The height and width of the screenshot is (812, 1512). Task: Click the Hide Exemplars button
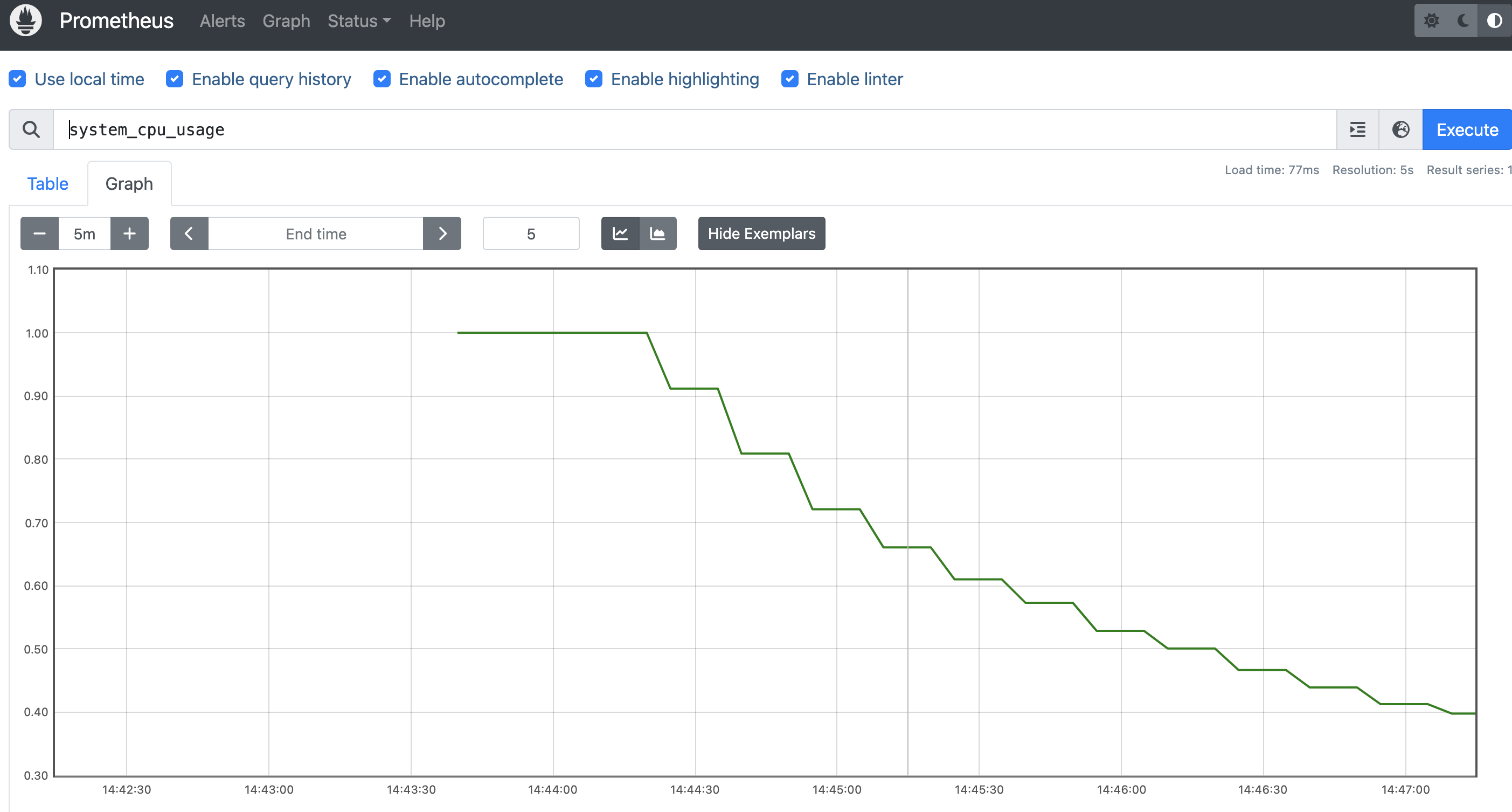761,233
